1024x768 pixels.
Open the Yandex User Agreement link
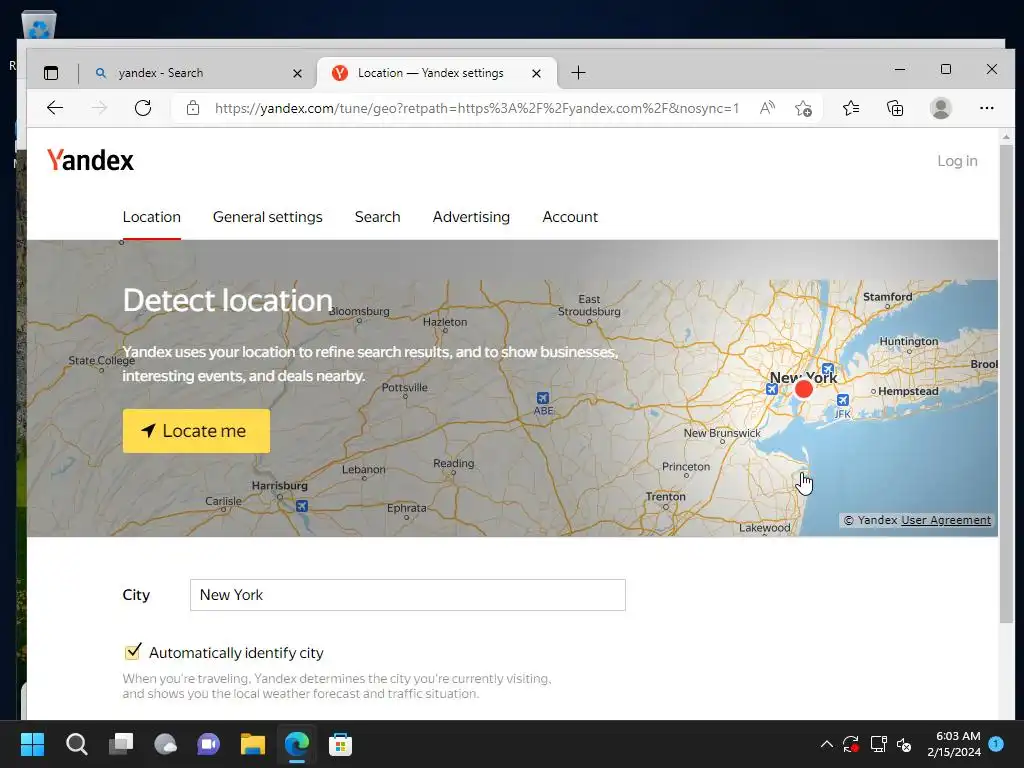tap(946, 520)
